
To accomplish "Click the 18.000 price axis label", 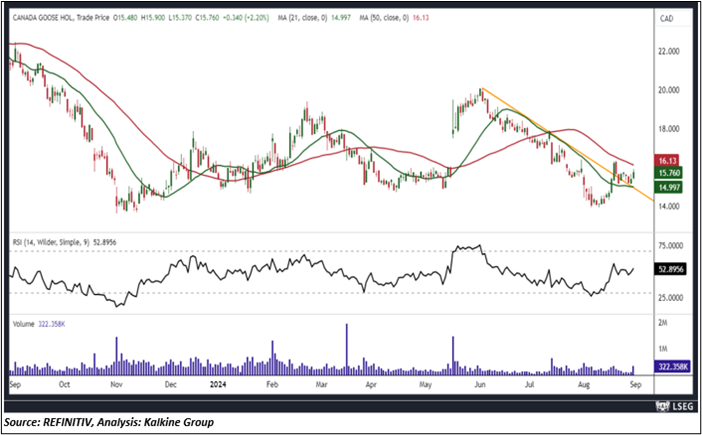I will (x=669, y=129).
